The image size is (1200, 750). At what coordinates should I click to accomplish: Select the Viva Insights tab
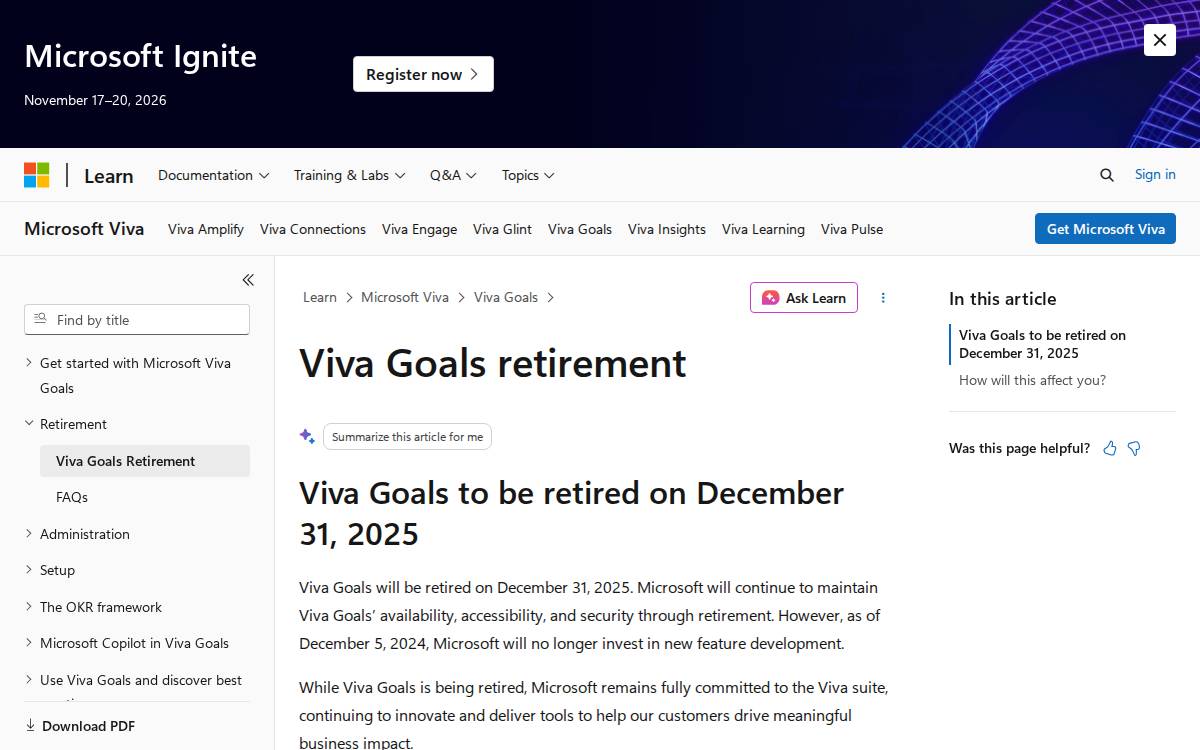667,229
